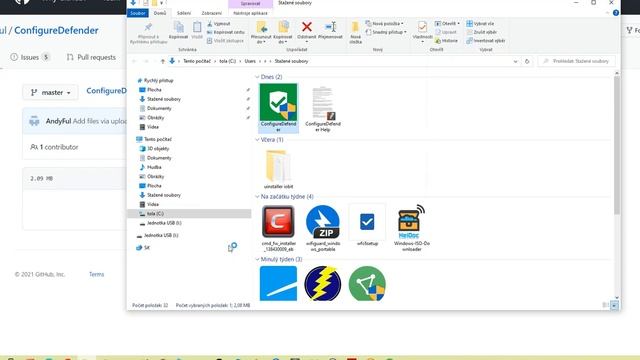Click the Historie ribbon command
This screenshot has height=360, width=640.
(x=446, y=40)
